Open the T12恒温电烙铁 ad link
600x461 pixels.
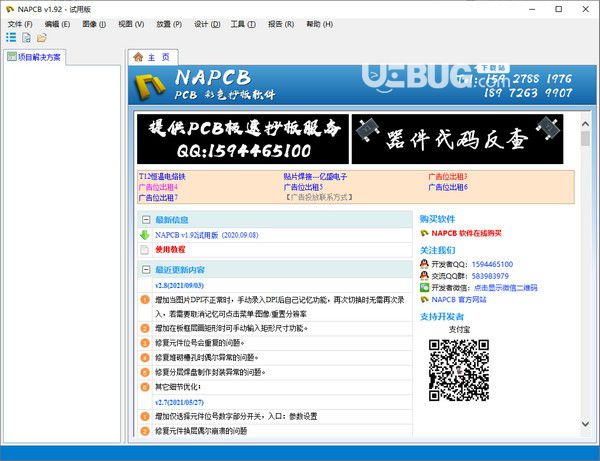[162, 176]
